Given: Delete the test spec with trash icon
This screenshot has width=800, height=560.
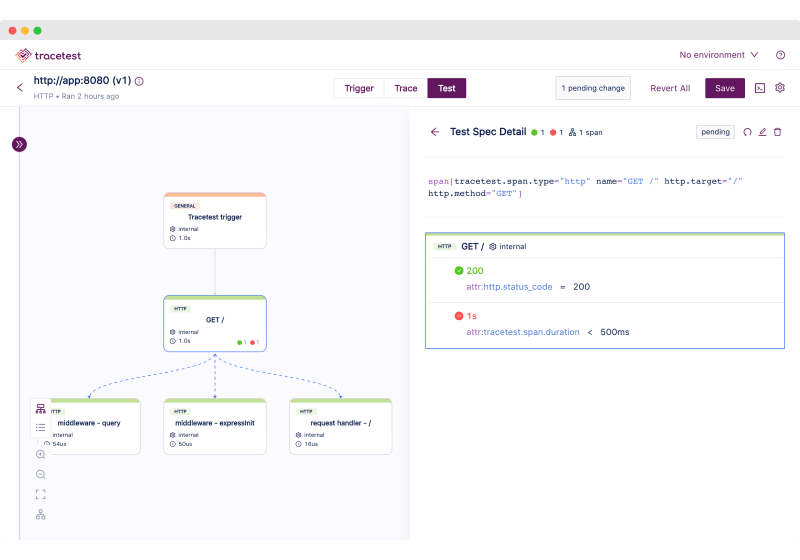Looking at the screenshot, I should click(778, 132).
